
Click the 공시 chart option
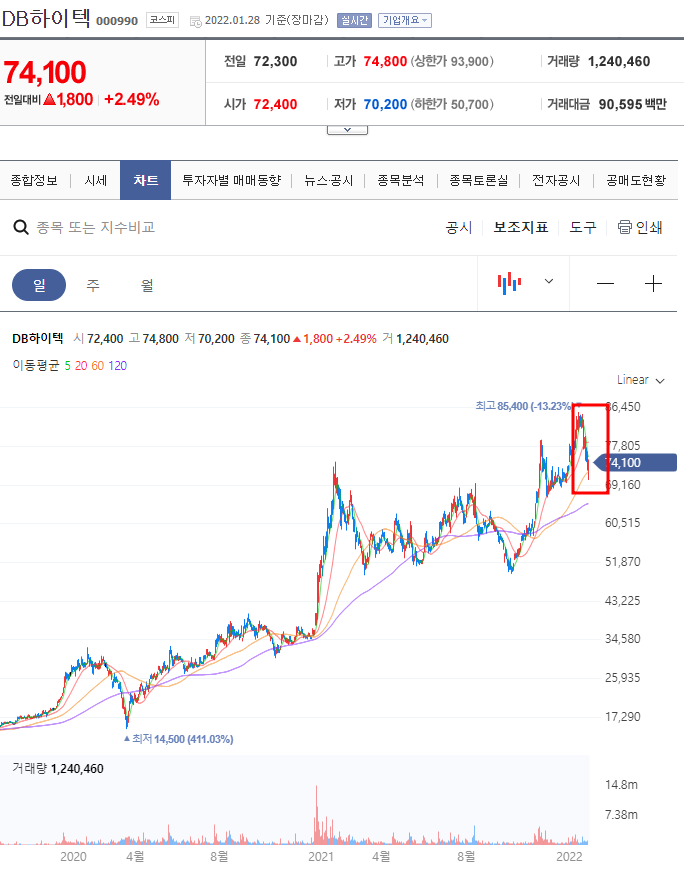tap(459, 227)
